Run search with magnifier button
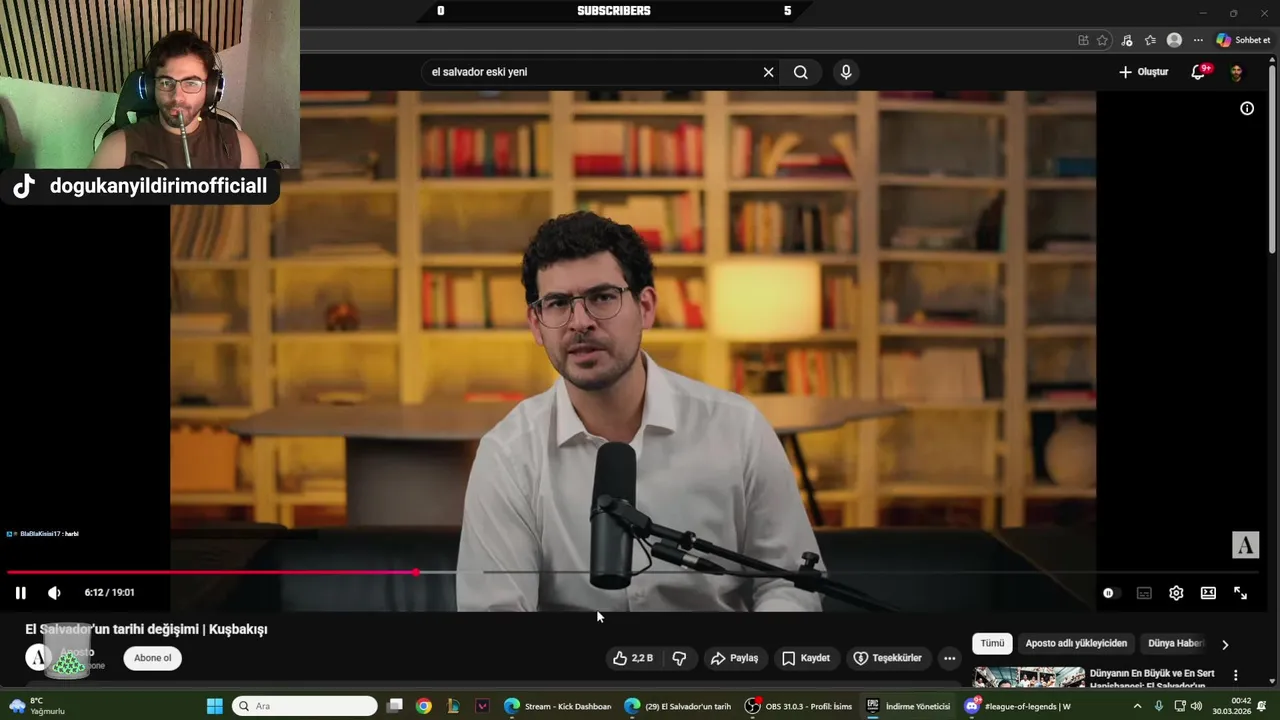 (x=801, y=72)
